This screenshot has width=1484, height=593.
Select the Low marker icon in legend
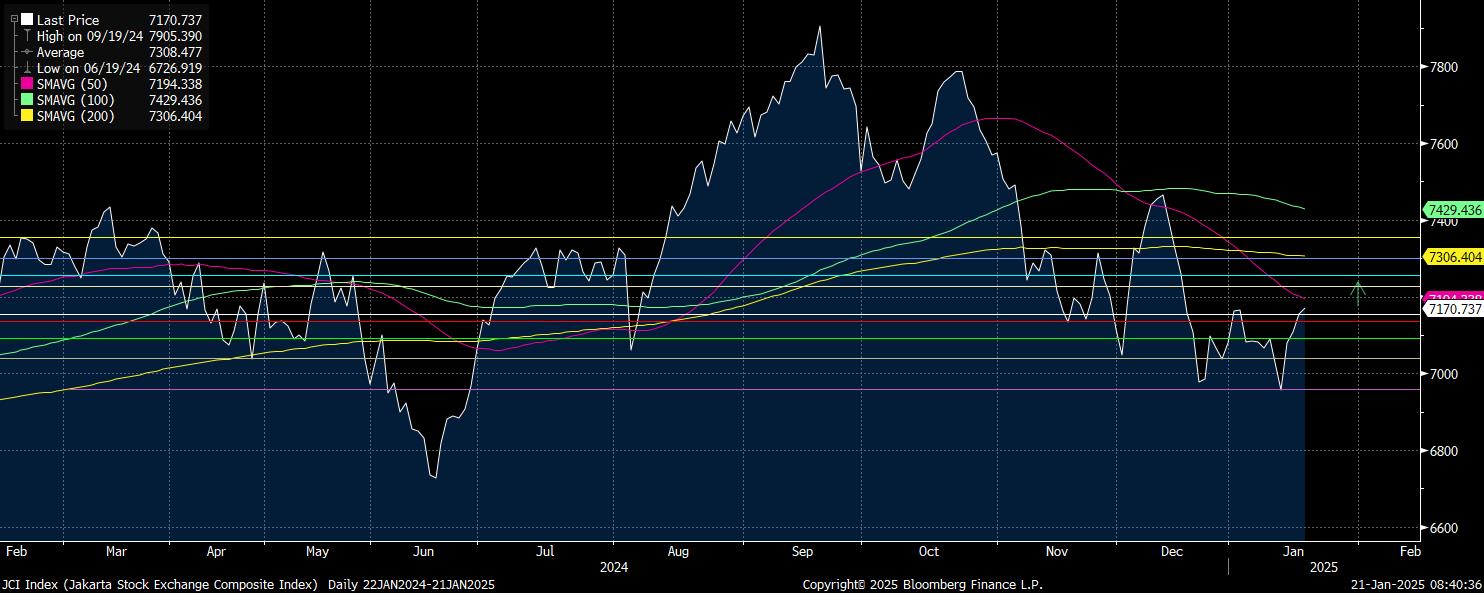point(27,68)
